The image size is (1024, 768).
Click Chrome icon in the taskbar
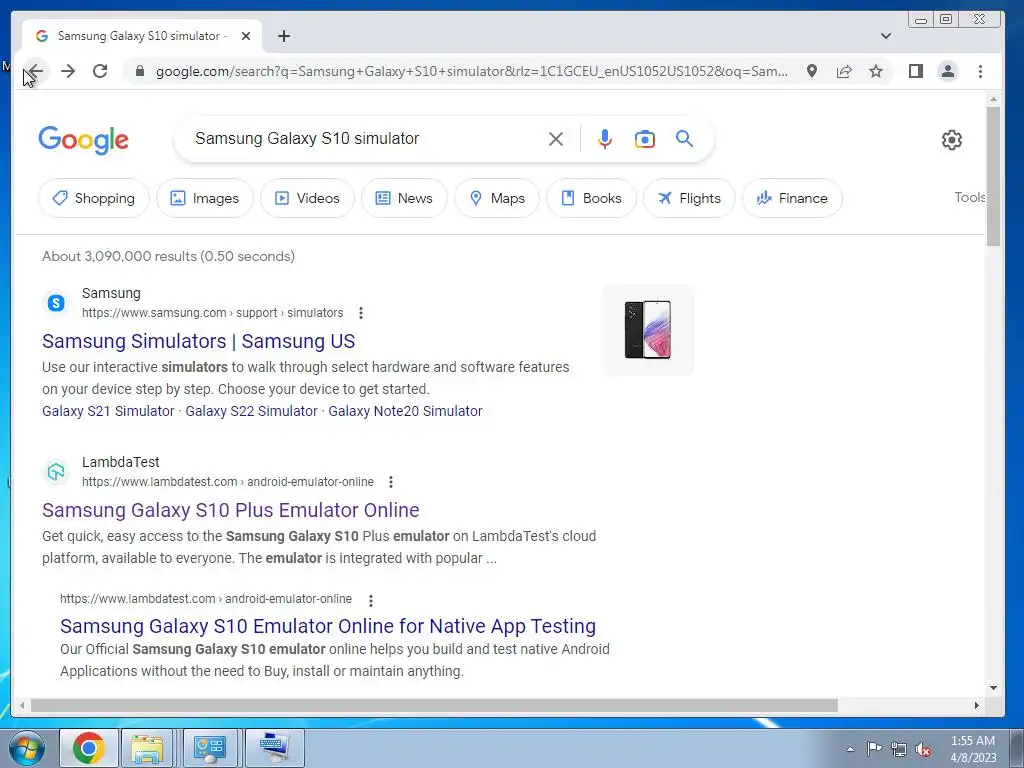point(89,748)
